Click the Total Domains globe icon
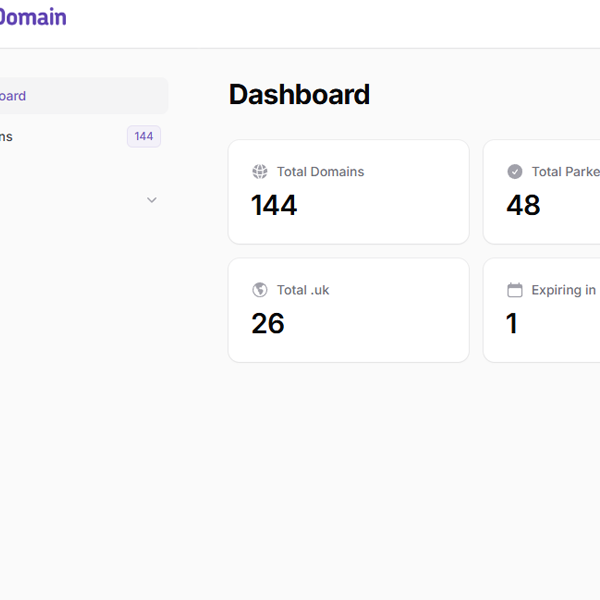 tap(260, 171)
